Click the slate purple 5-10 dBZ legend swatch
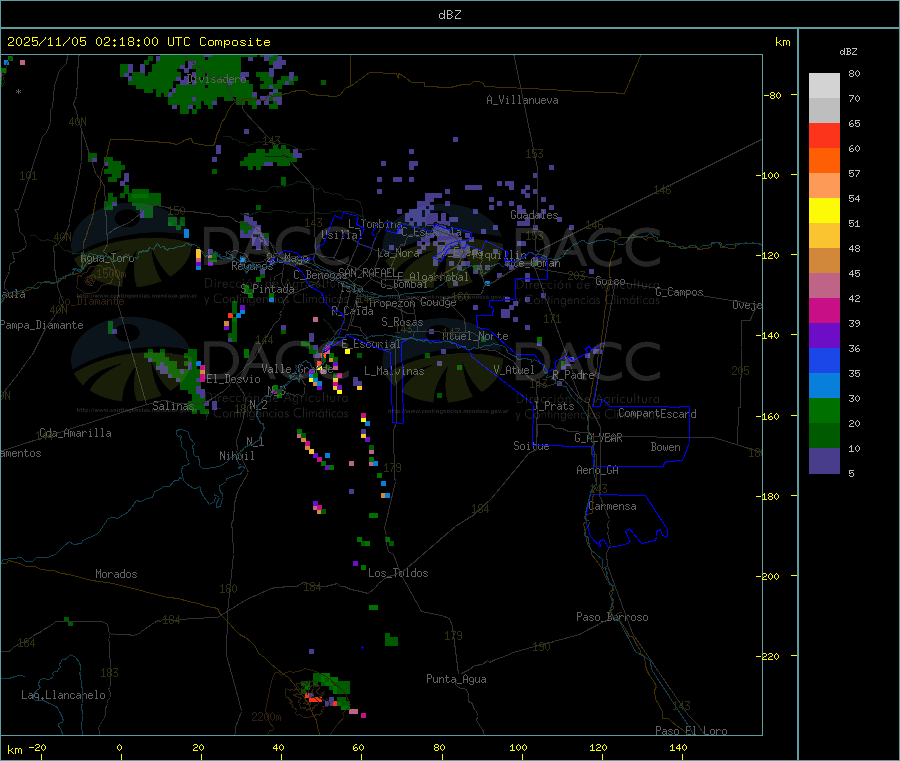 pyautogui.click(x=824, y=461)
